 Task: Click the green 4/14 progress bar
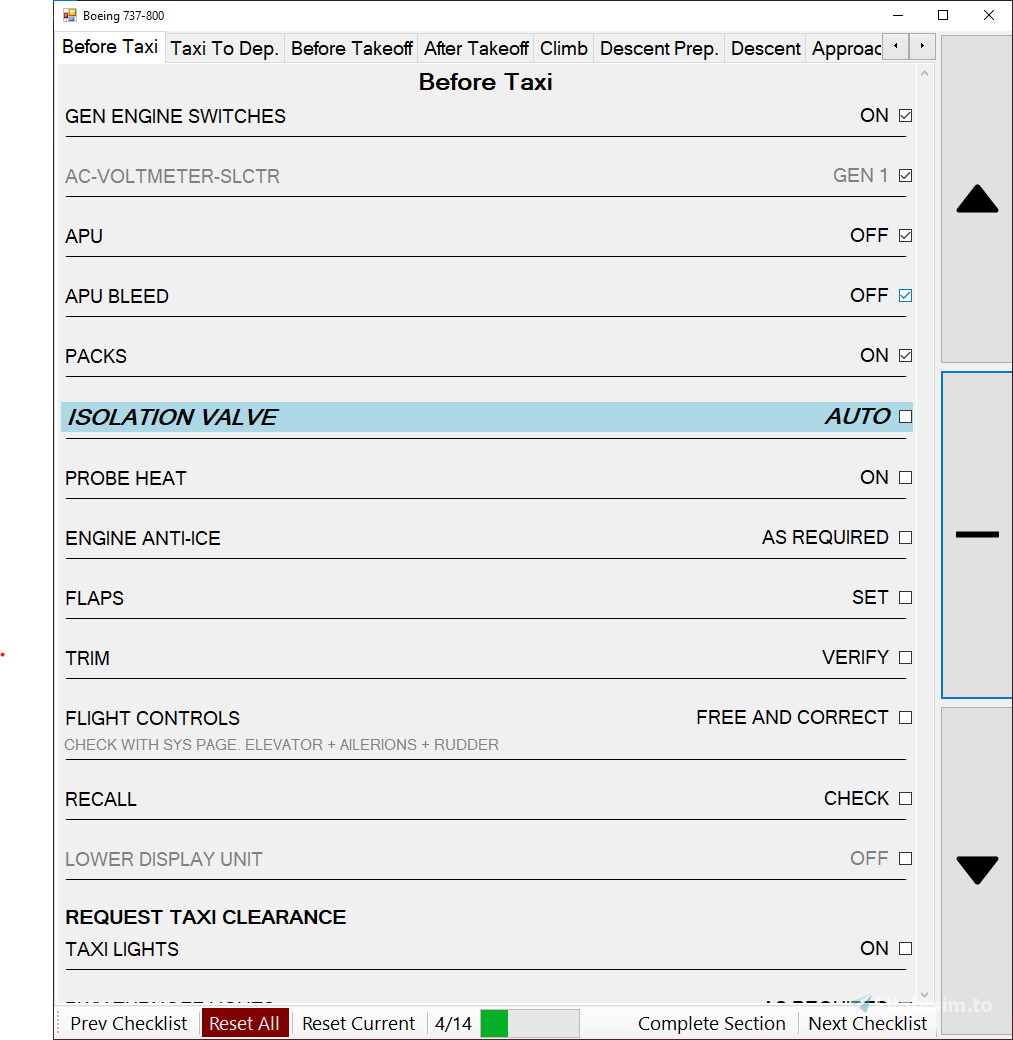point(530,1023)
